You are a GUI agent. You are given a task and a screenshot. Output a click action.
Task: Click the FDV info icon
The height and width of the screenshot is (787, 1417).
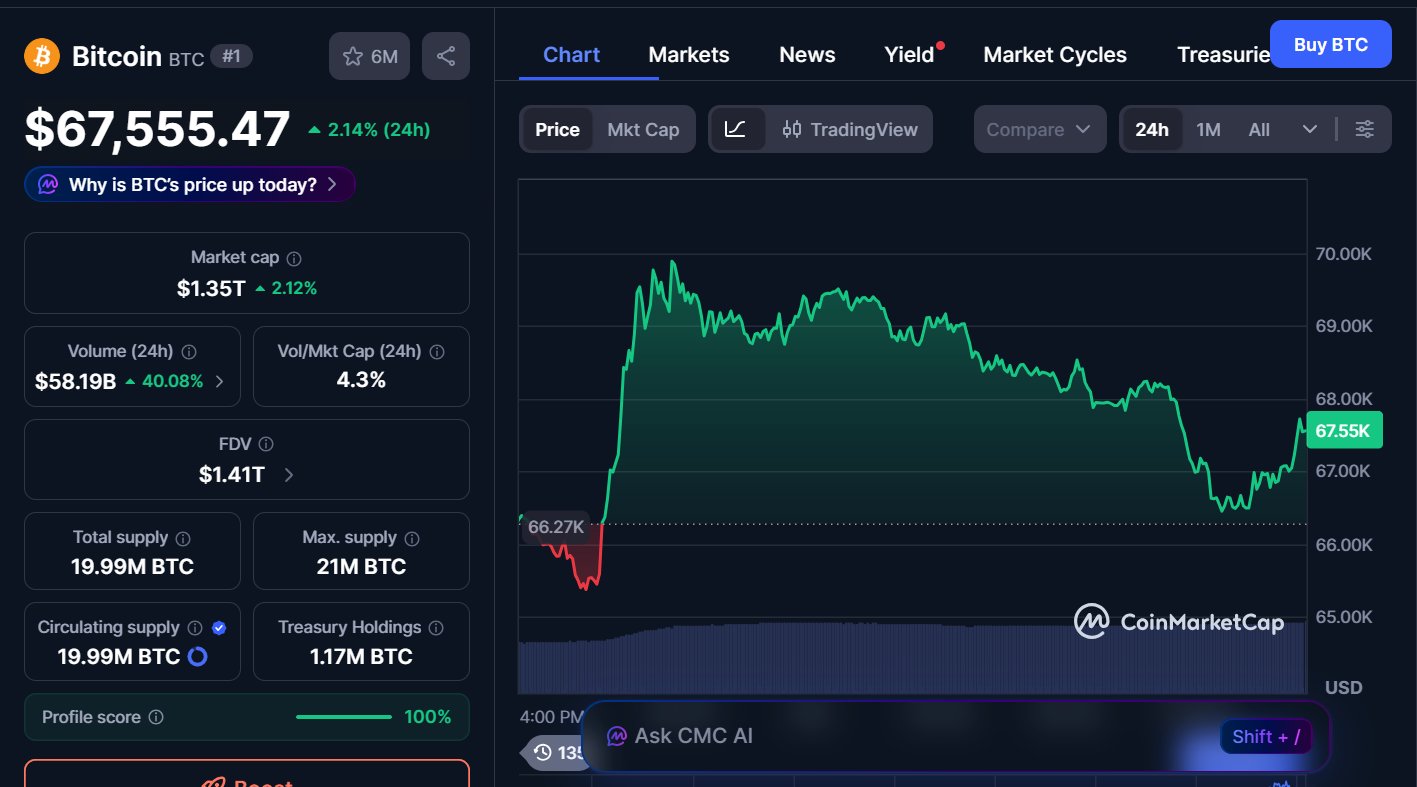(x=266, y=444)
